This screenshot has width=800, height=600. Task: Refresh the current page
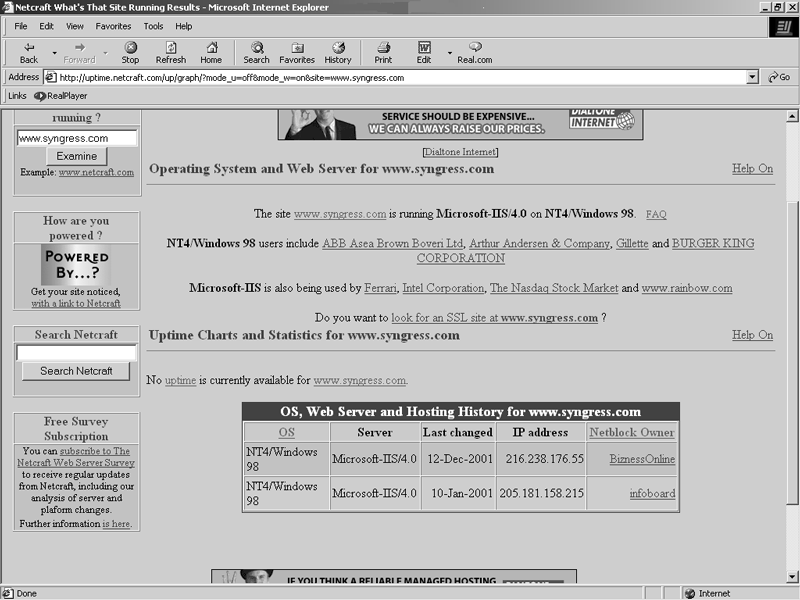point(171,53)
